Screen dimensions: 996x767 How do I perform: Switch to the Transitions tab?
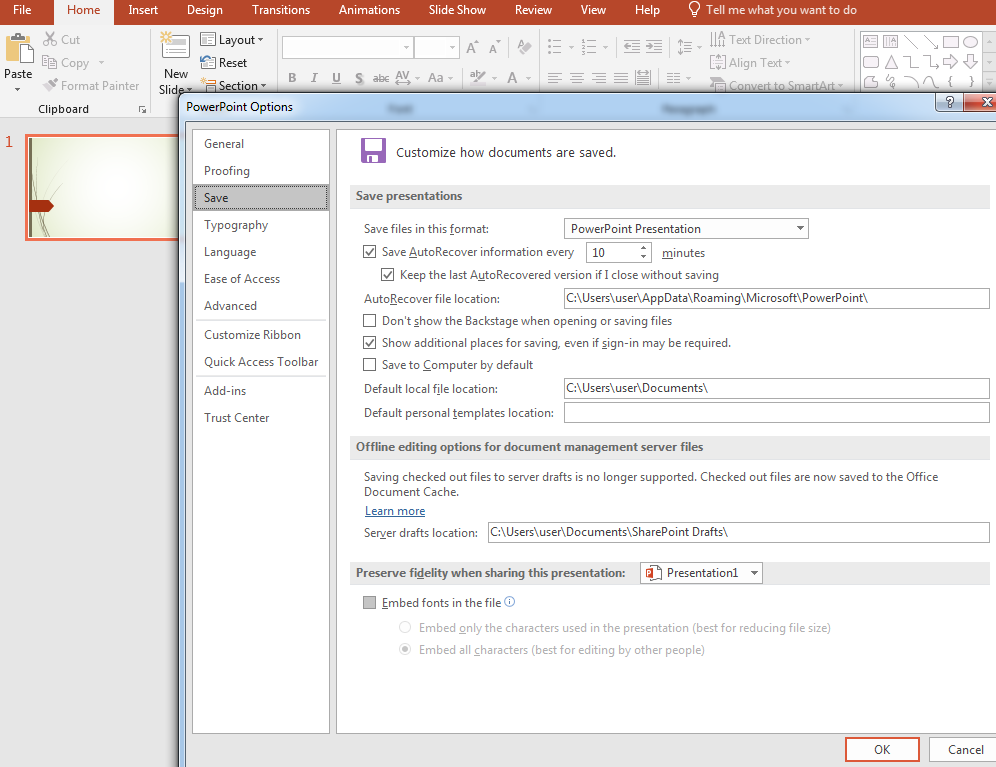tap(281, 10)
